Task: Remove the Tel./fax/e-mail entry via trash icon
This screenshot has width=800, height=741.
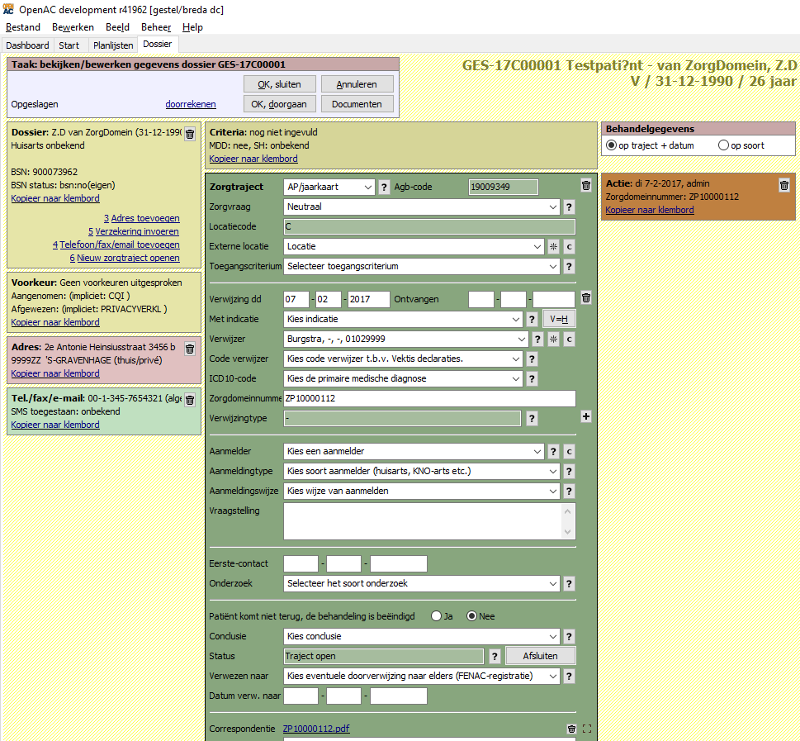Action: click(x=190, y=400)
